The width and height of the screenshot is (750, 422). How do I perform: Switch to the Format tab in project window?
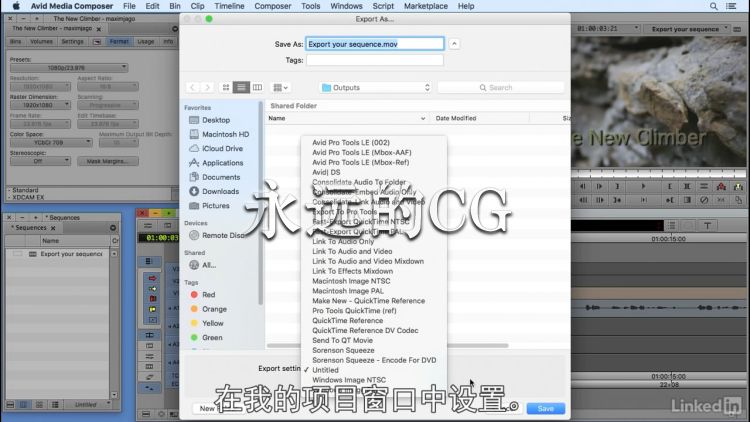click(x=119, y=42)
